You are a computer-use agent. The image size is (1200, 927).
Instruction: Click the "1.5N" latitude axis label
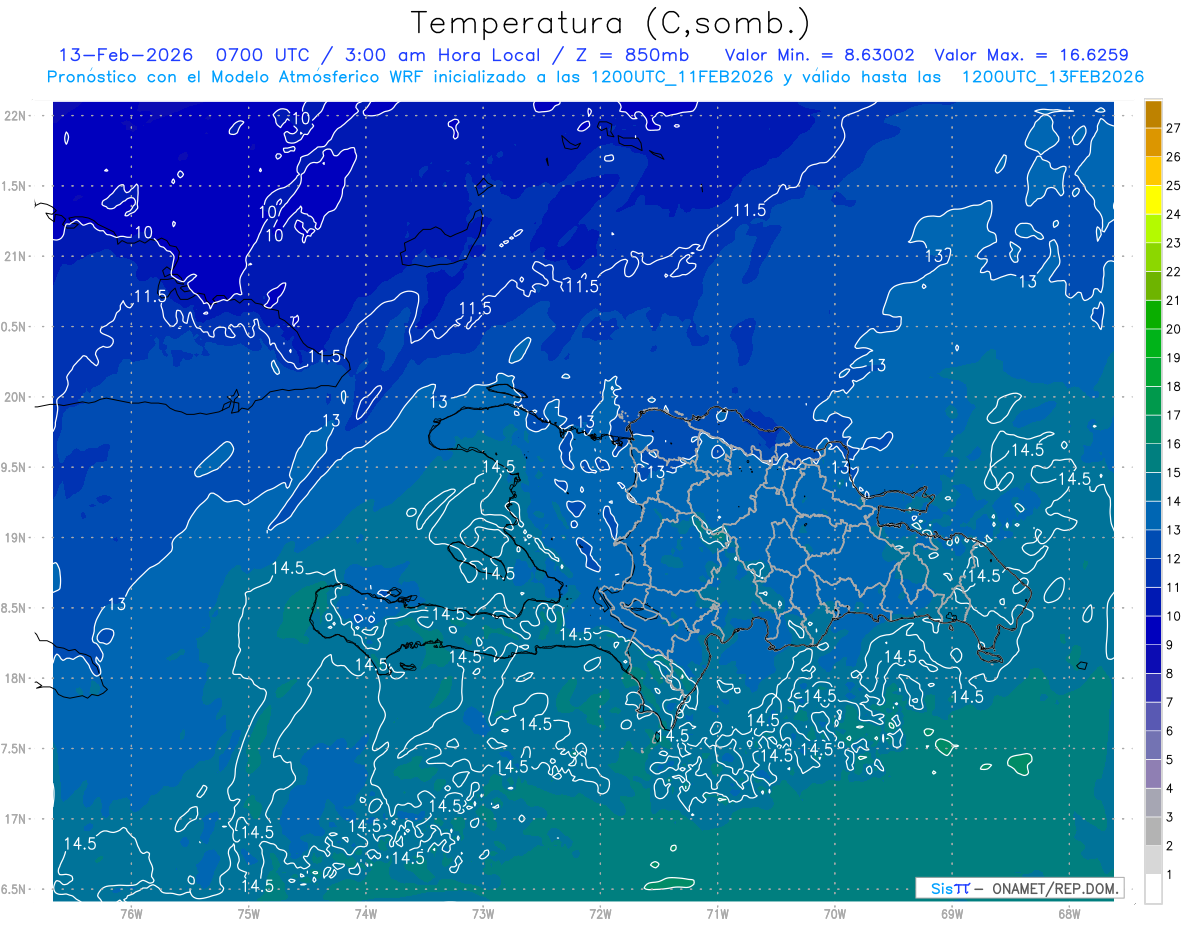tap(15, 186)
